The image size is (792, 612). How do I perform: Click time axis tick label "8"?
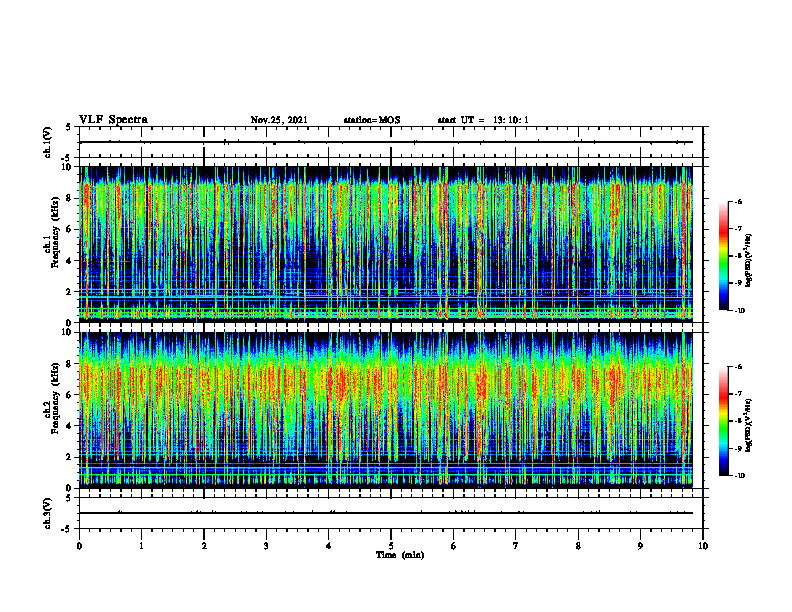click(578, 546)
